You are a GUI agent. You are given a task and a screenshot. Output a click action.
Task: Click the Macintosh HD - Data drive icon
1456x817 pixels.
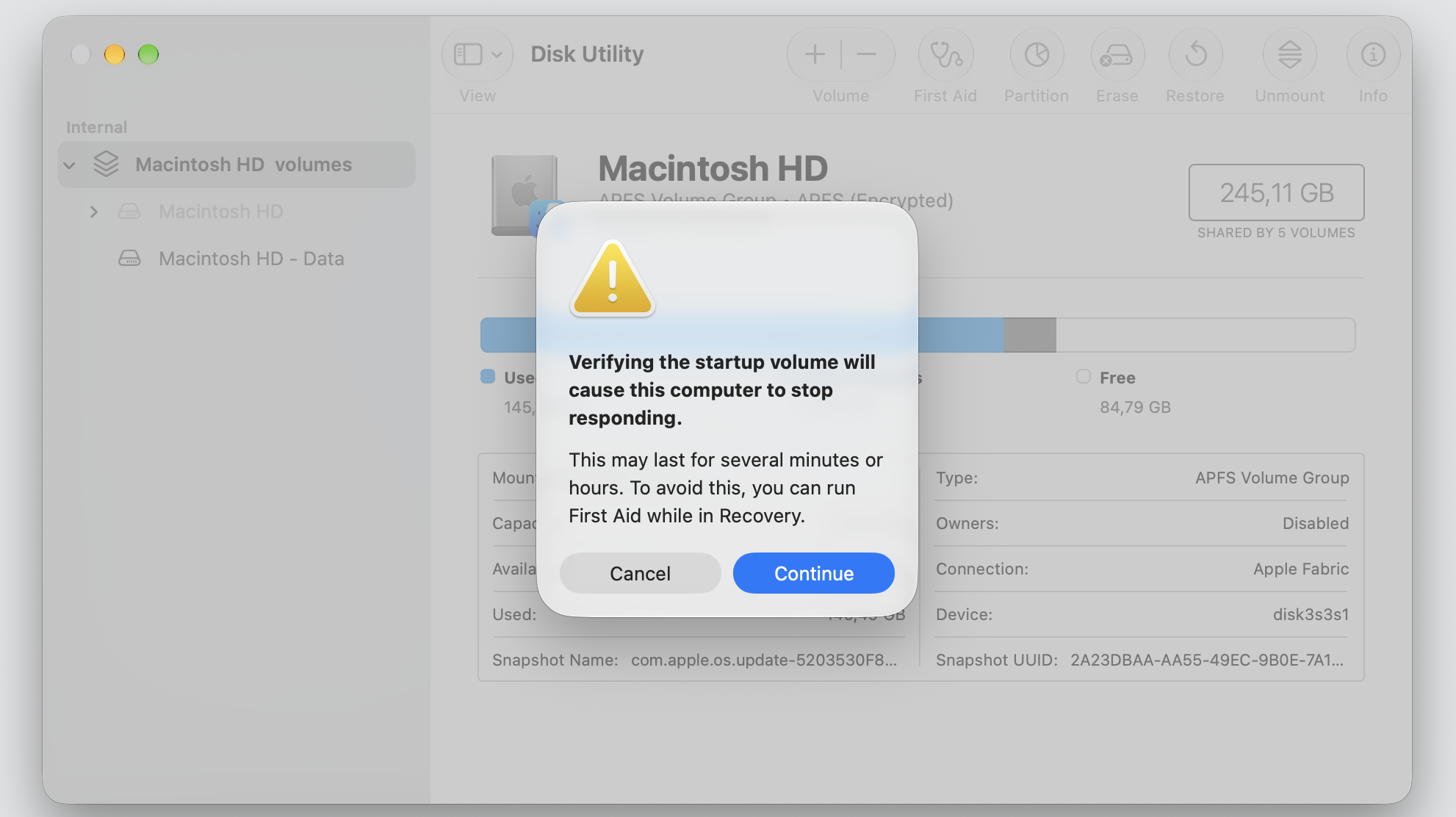(x=129, y=259)
